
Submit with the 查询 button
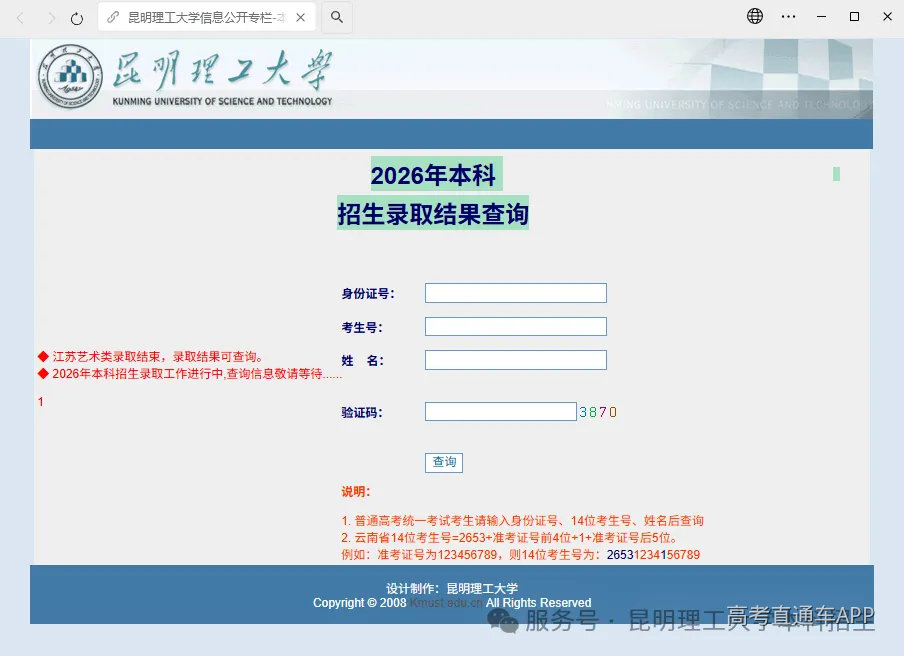pyautogui.click(x=444, y=462)
